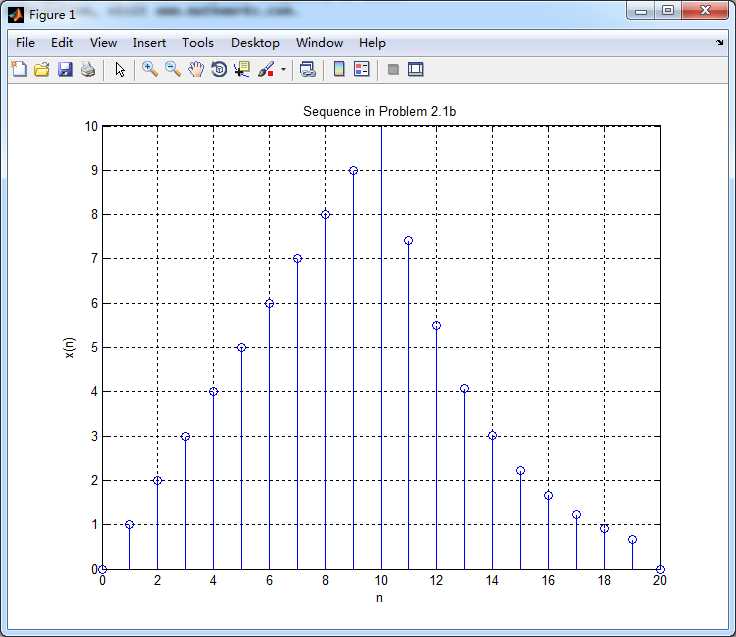736x637 pixels.
Task: Click the MATLAB logo in the title bar
Action: [x=16, y=15]
